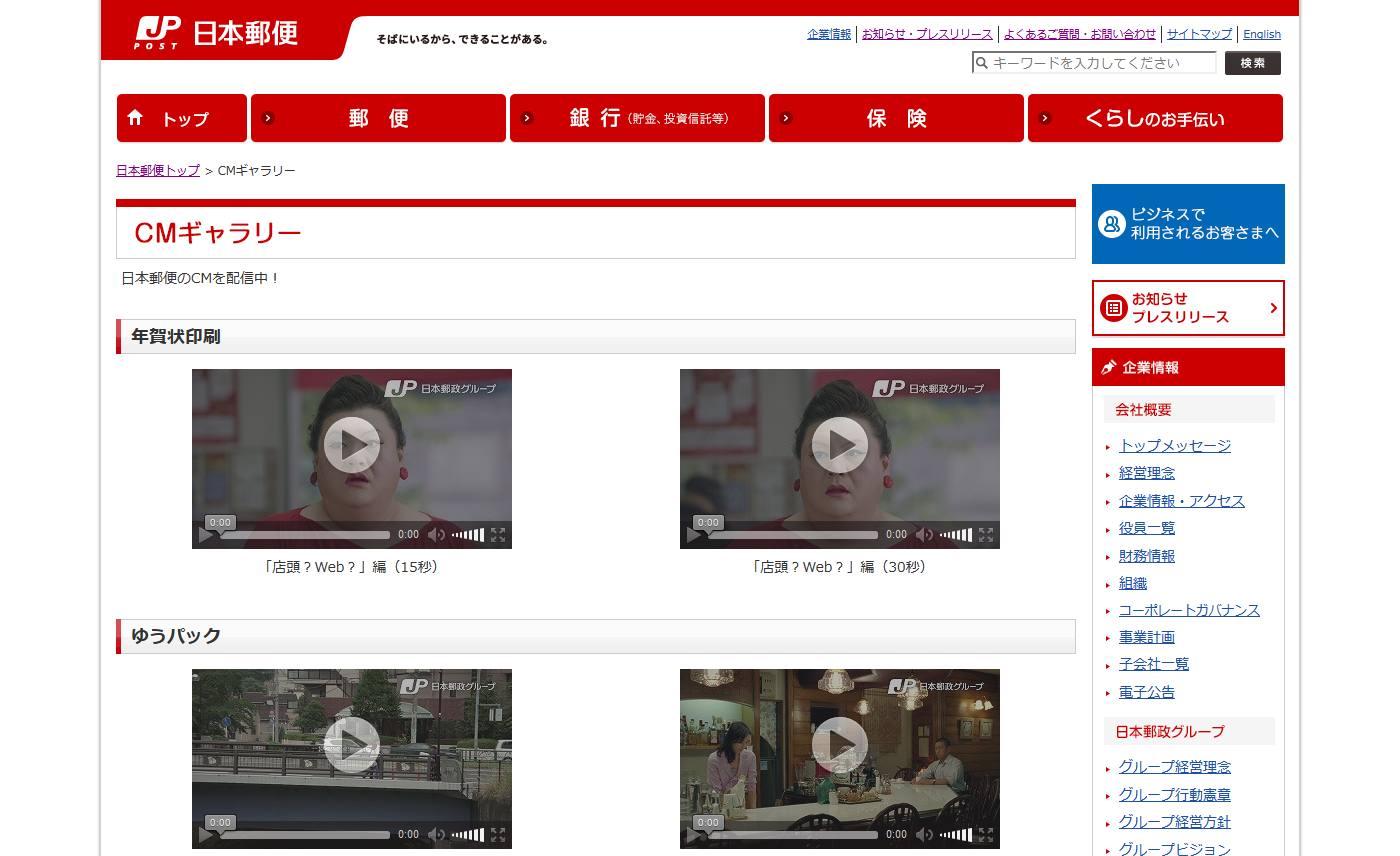Viewport: 1400px width, 856px height.
Task: Click the Japan Post logo
Action: [x=217, y=33]
